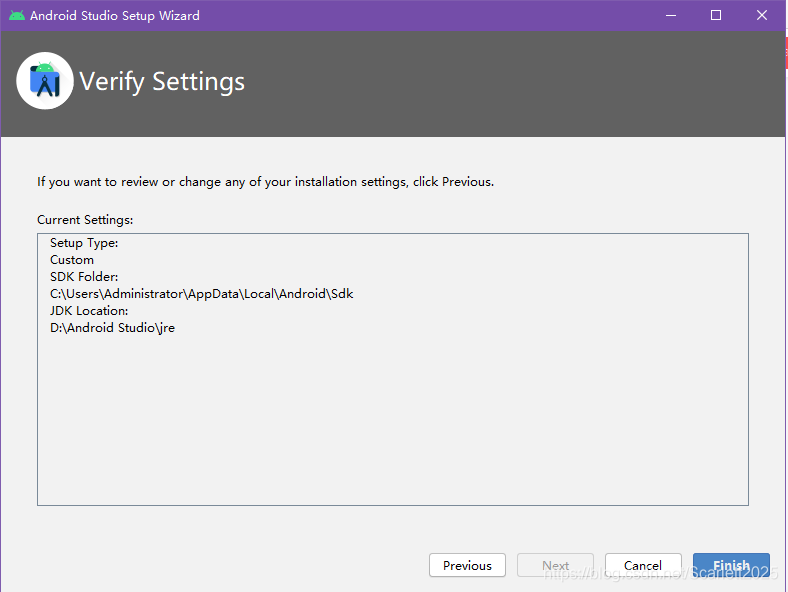This screenshot has height=592, width=788.
Task: Click the JDK path D:\Android Studio\jre
Action: (113, 328)
